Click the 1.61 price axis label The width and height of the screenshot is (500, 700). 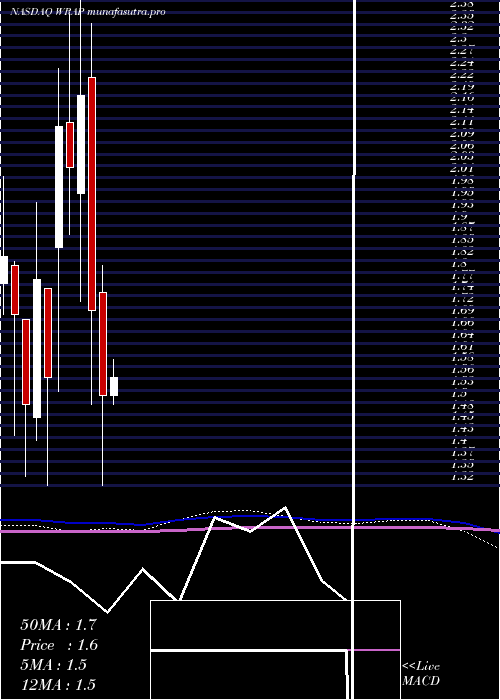point(462,346)
